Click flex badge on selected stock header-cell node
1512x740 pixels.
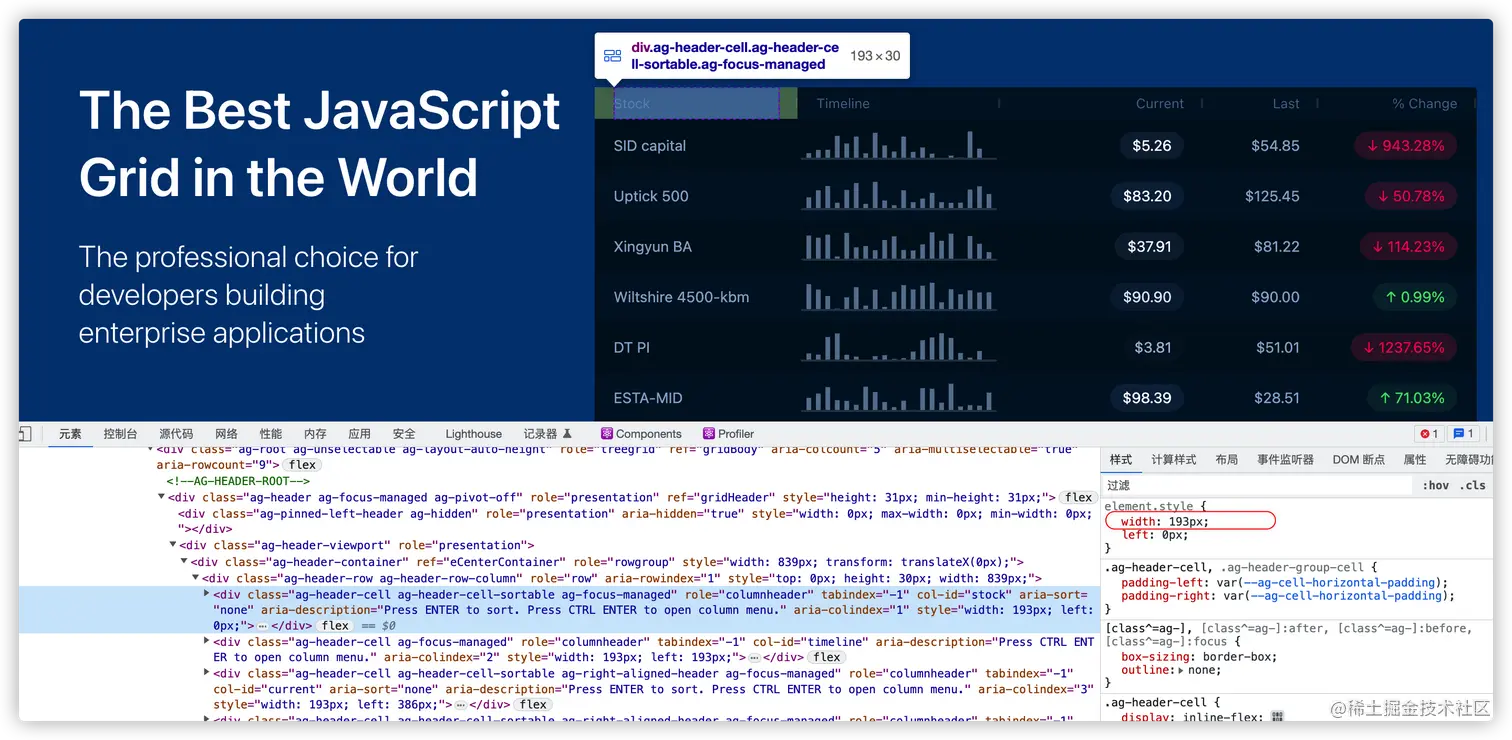click(x=335, y=626)
